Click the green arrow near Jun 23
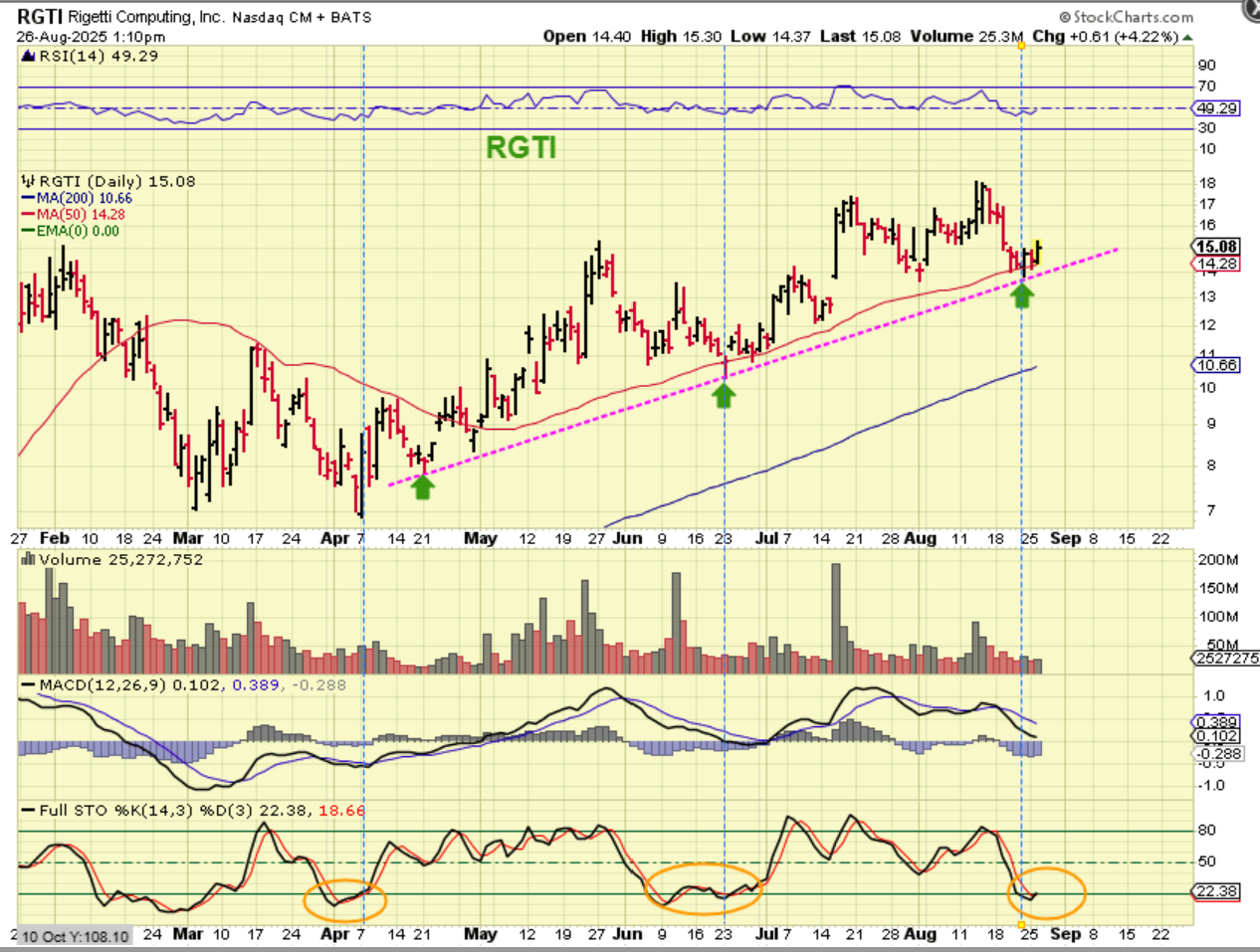The image size is (1260, 952). [724, 395]
